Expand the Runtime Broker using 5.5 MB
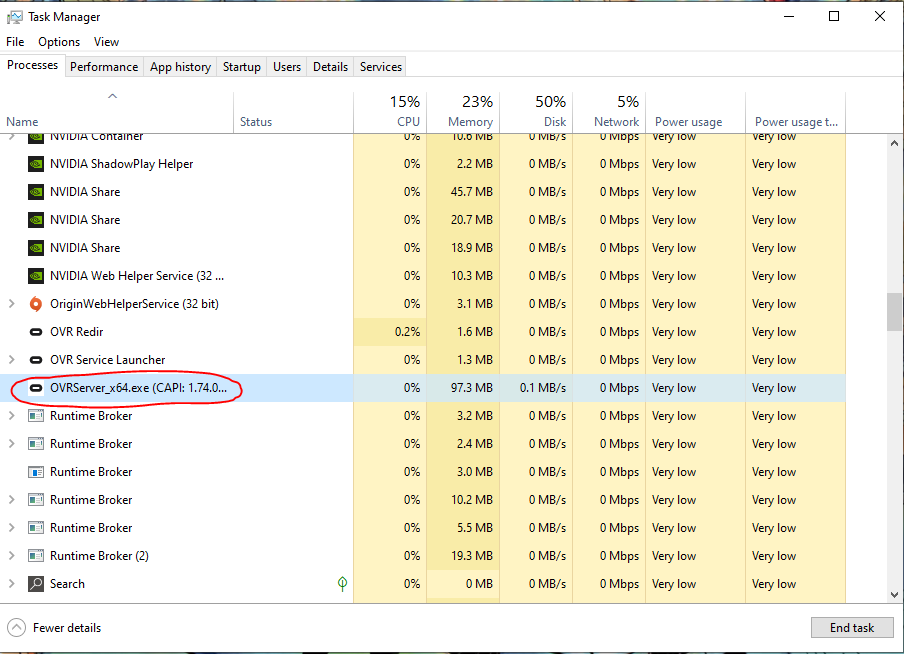Viewport: 904px width, 654px height. (12, 527)
